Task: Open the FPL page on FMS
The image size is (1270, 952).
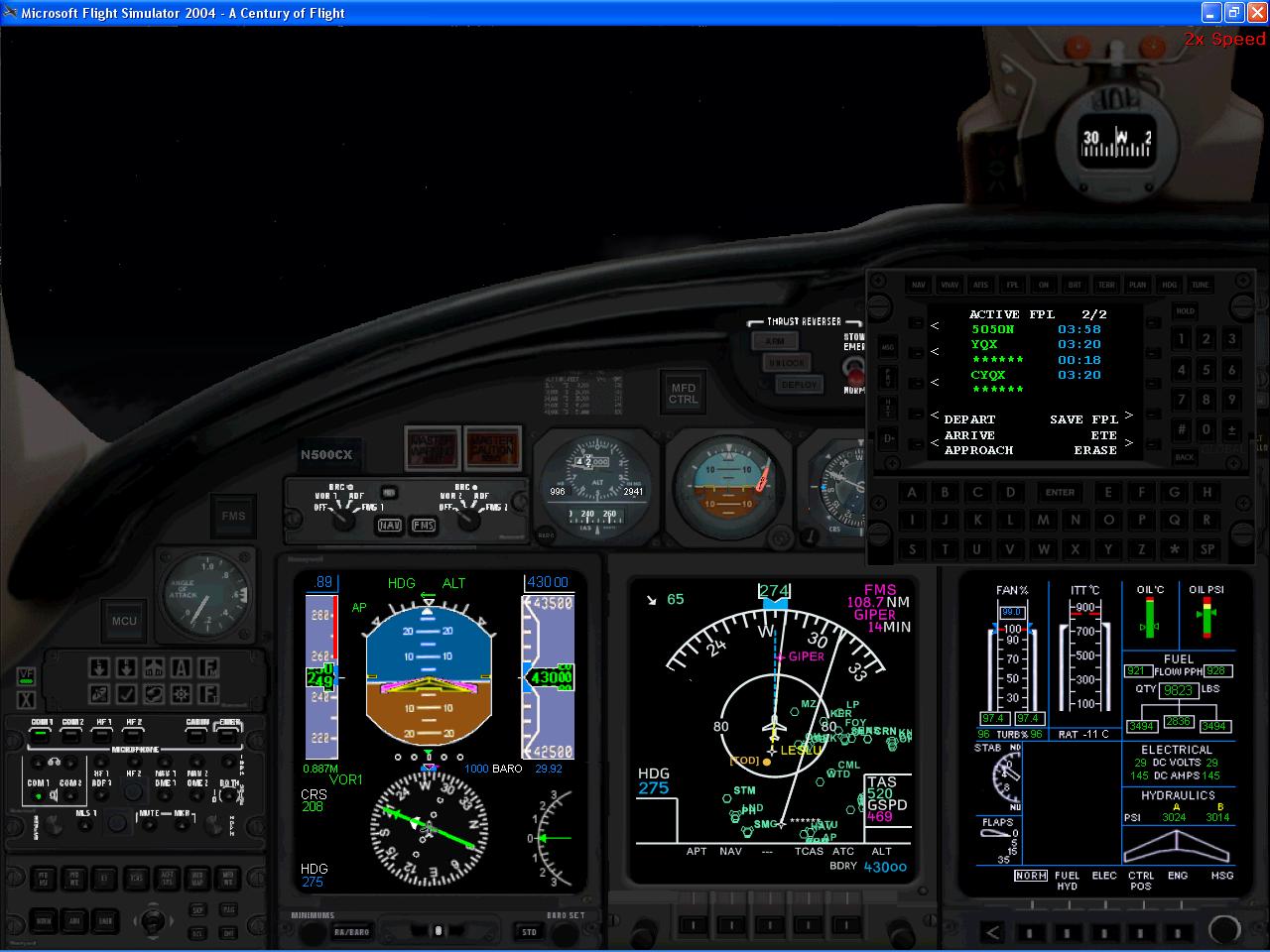Action: coord(1012,285)
